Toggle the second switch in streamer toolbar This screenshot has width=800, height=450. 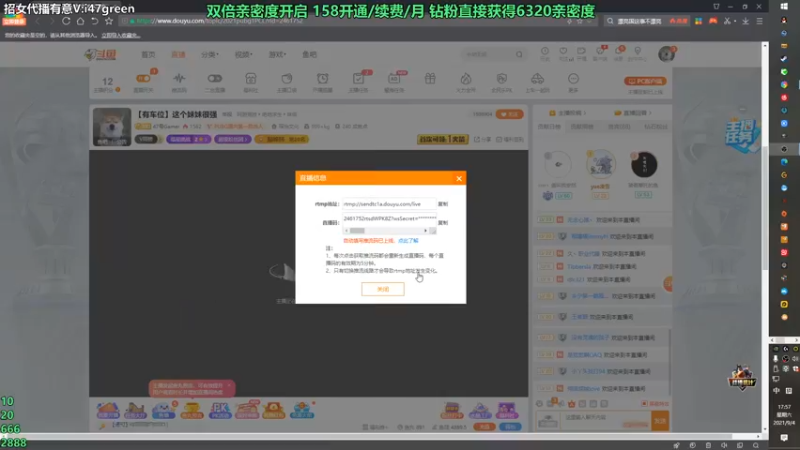tap(215, 79)
